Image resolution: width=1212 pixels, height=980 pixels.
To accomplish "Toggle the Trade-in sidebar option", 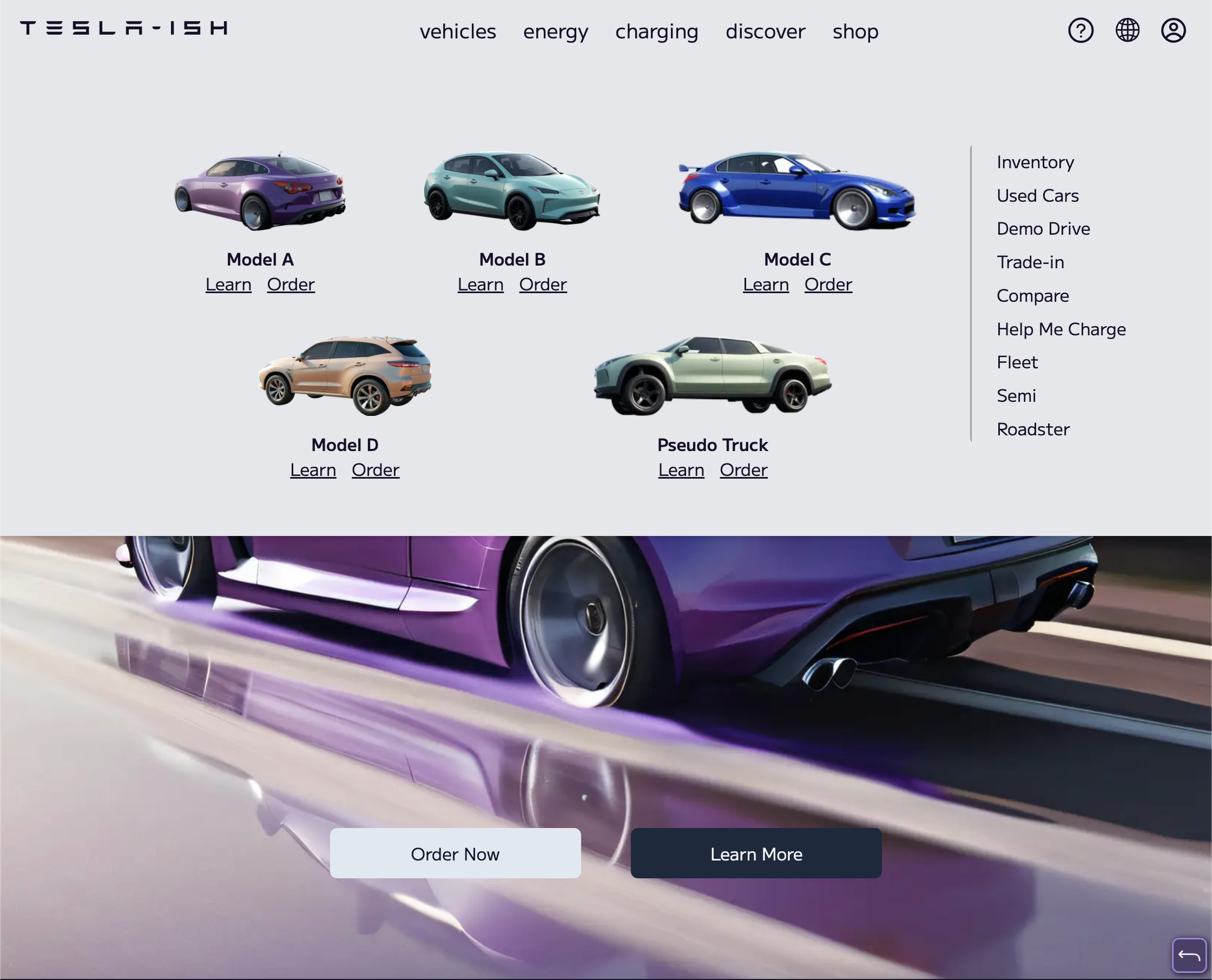I will pyautogui.click(x=1030, y=261).
